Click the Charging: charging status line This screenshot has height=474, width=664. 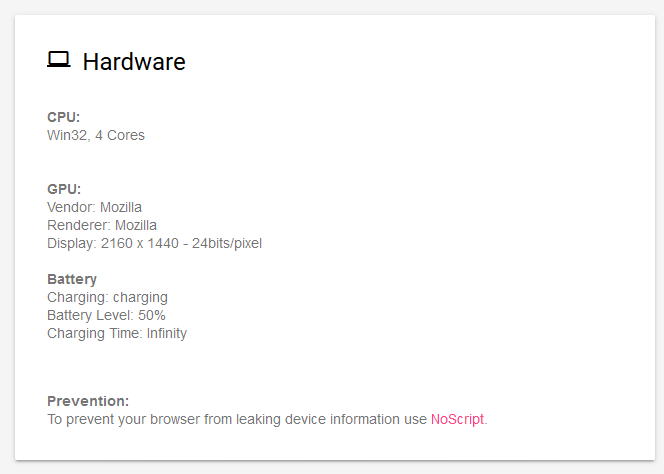coord(107,297)
